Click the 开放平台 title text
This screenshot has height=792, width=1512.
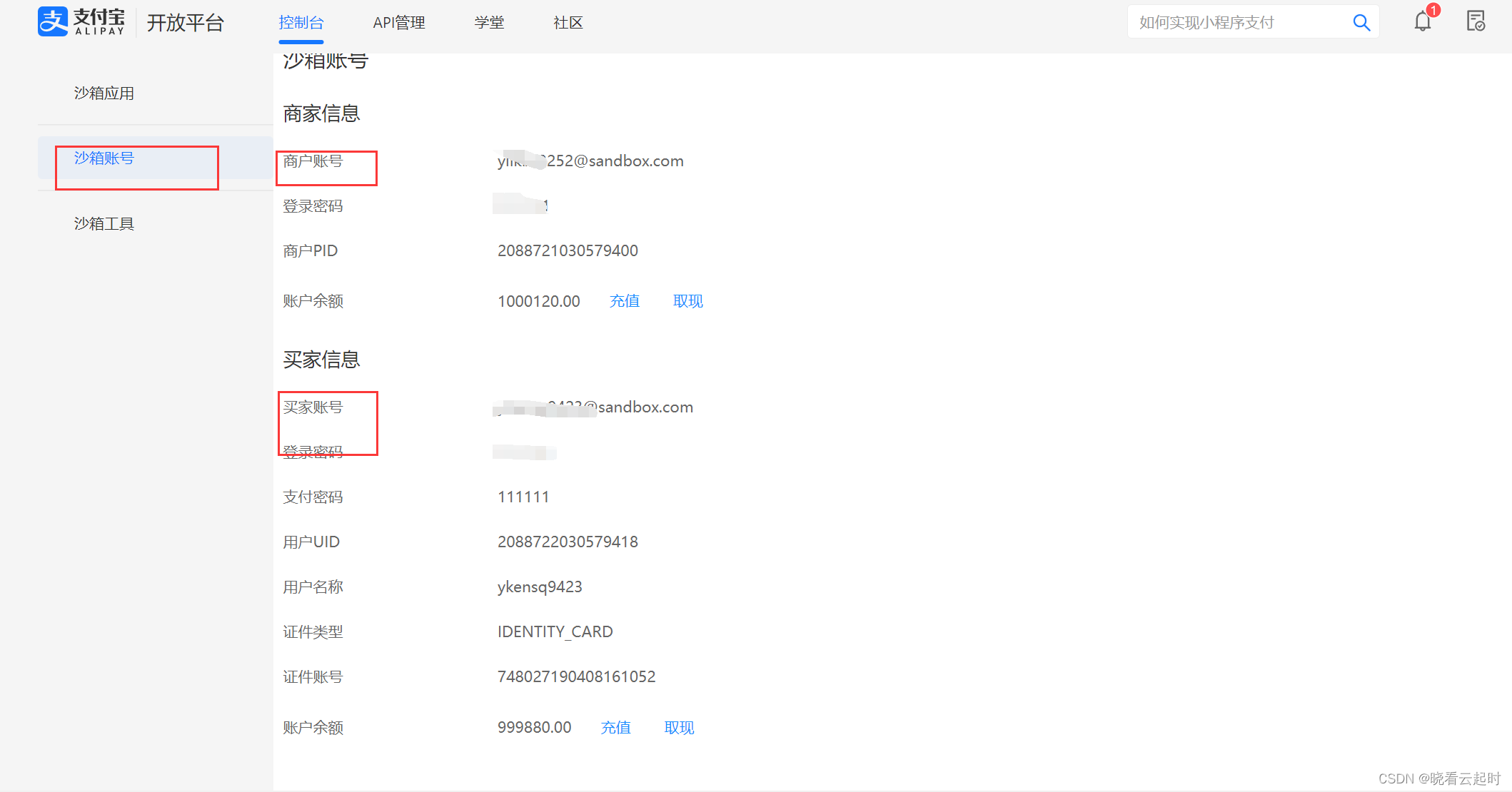[x=186, y=23]
